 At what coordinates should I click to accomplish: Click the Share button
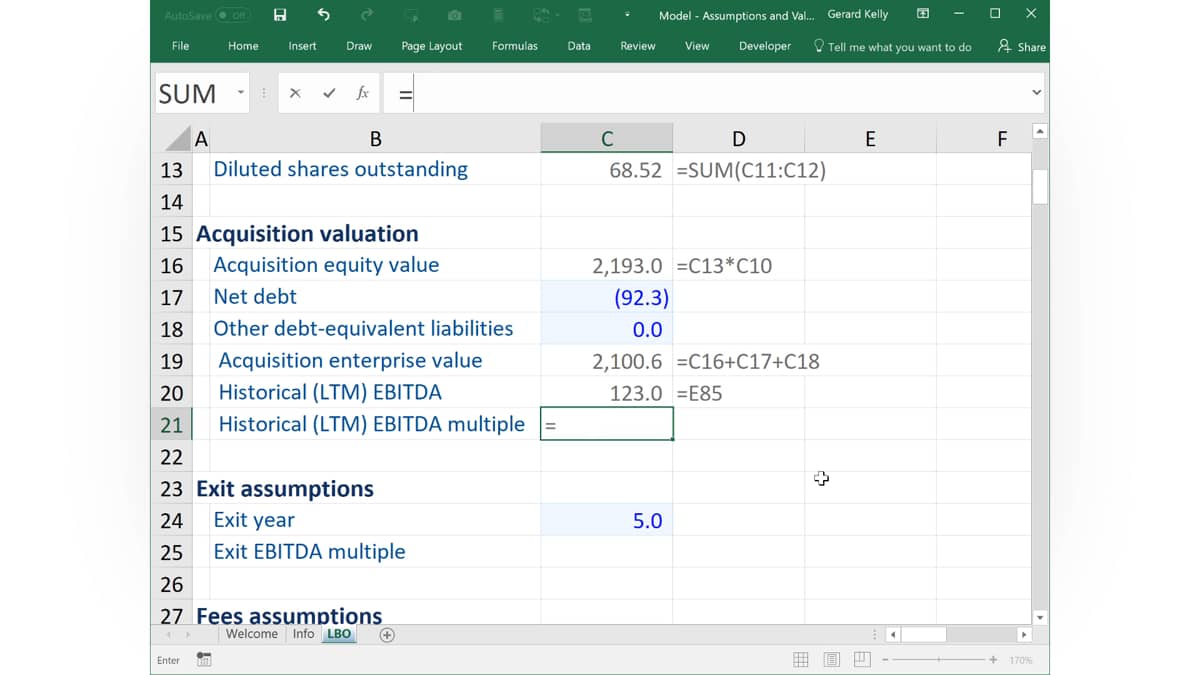click(1022, 47)
